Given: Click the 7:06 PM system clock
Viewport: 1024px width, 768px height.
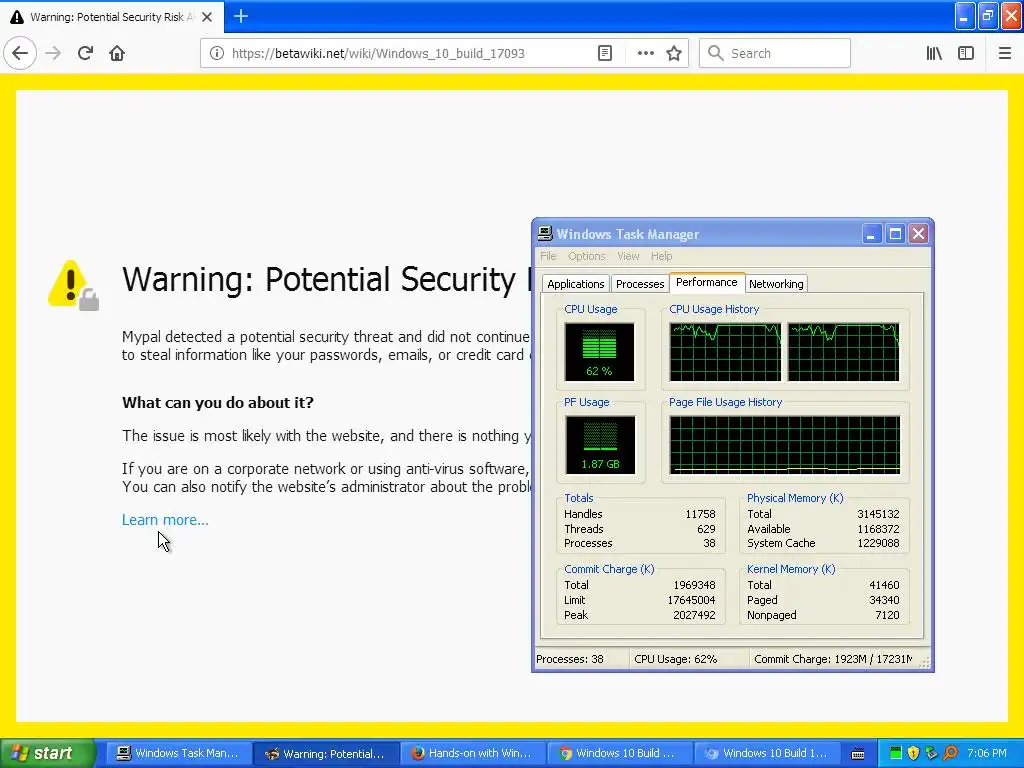Looking at the screenshot, I should tap(987, 753).
